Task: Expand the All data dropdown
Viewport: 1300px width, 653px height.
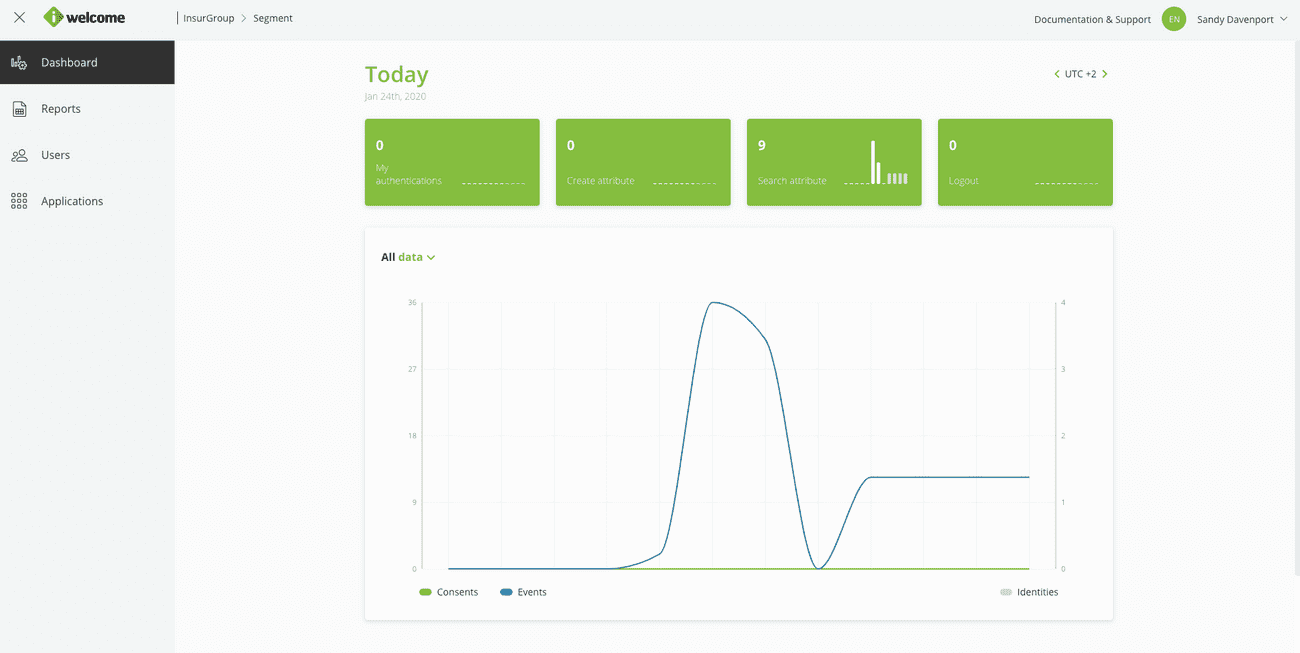Action: 408,257
